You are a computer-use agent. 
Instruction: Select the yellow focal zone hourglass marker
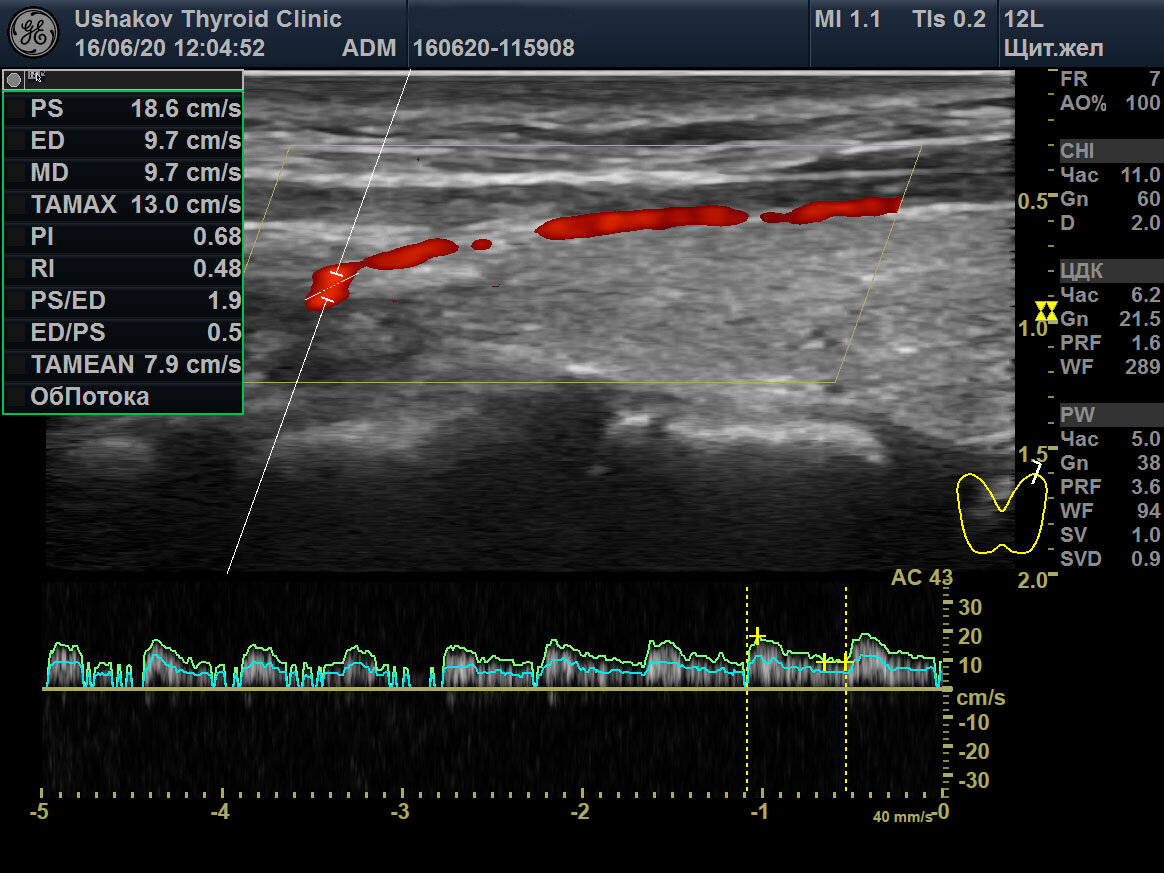click(1046, 312)
